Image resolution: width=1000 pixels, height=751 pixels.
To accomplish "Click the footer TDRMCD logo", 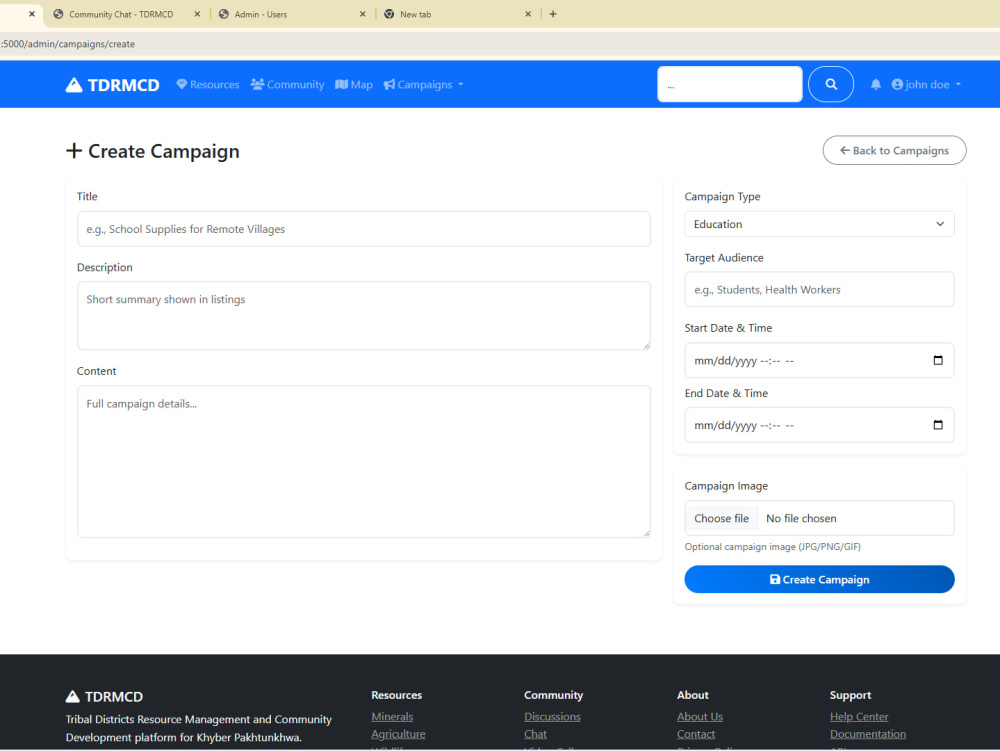I will point(104,696).
